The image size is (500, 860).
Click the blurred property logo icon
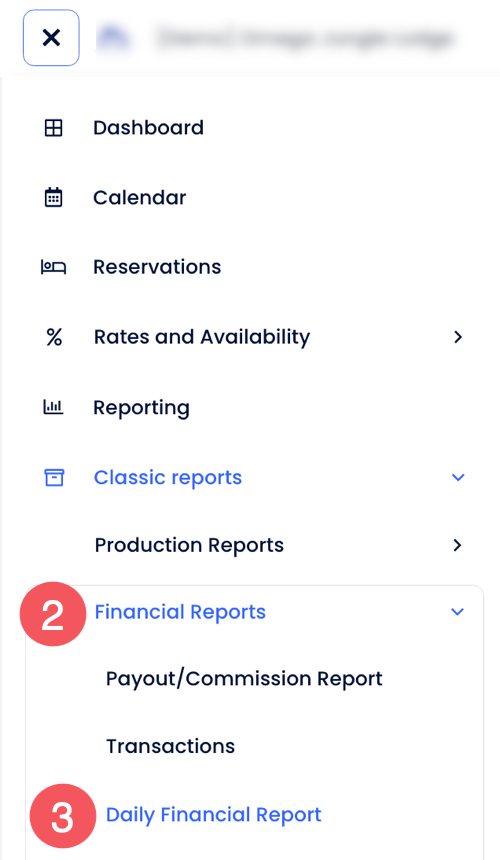(x=113, y=38)
